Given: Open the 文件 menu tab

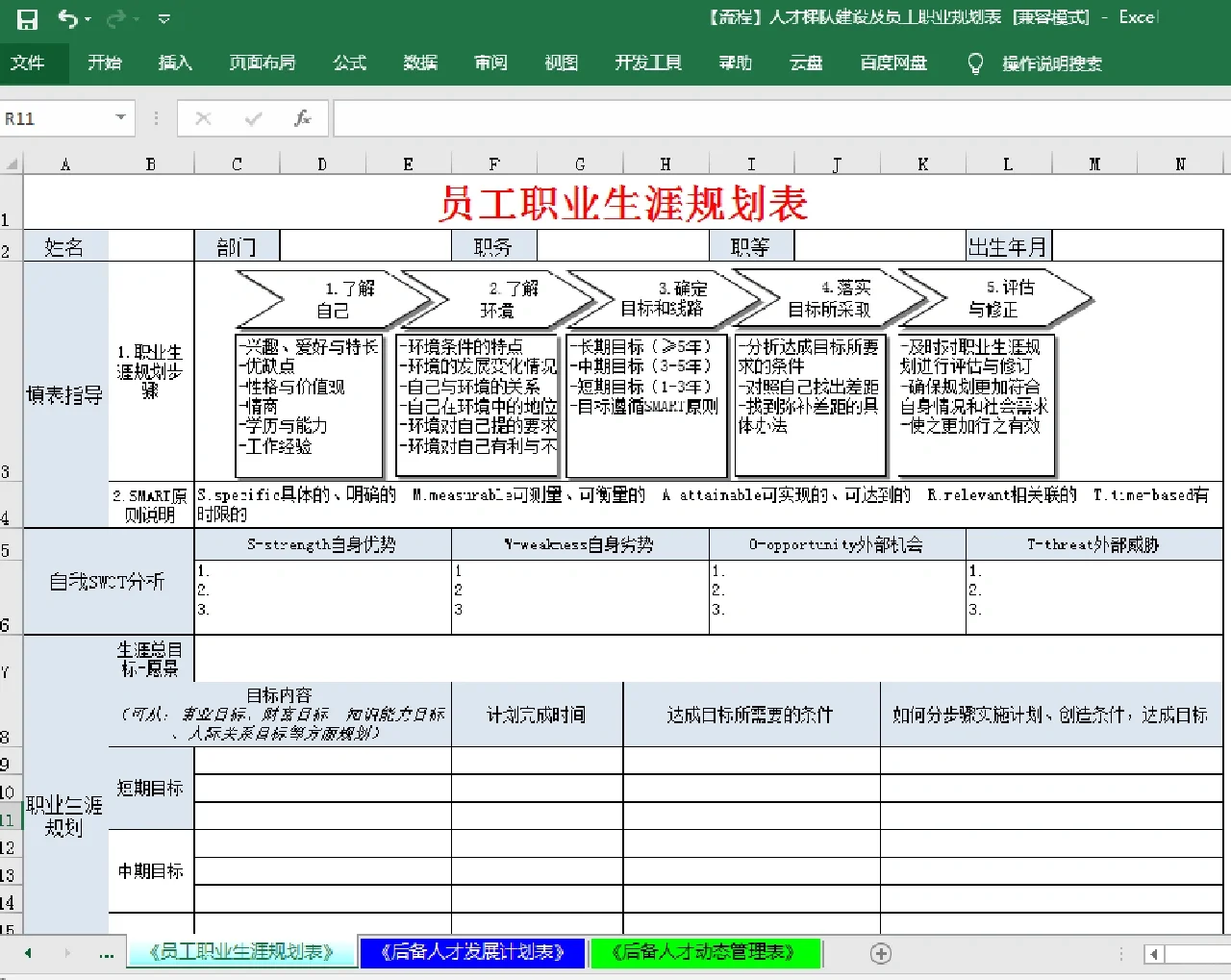Looking at the screenshot, I should click(28, 63).
